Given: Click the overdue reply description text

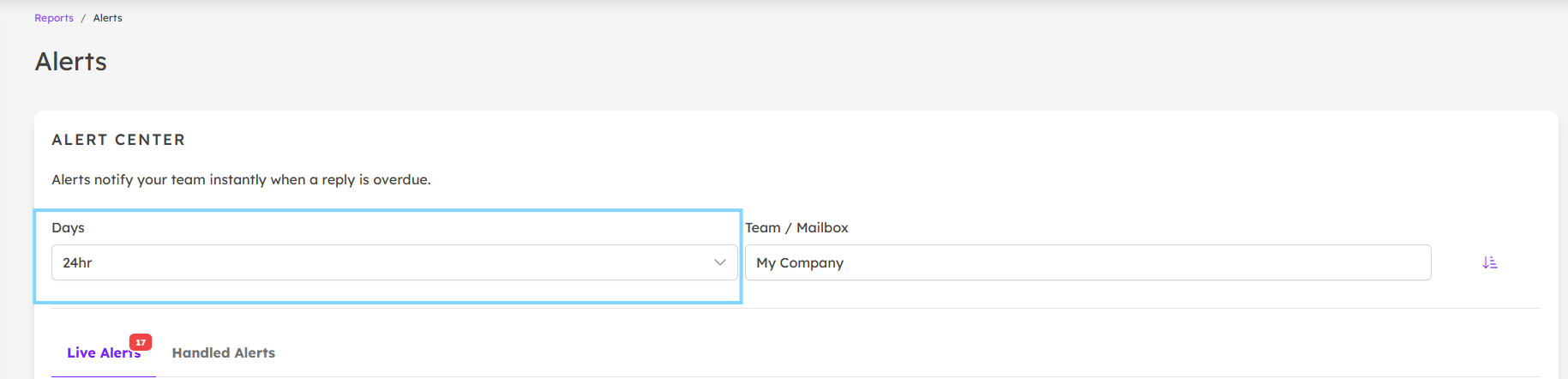Looking at the screenshot, I should pyautogui.click(x=241, y=179).
